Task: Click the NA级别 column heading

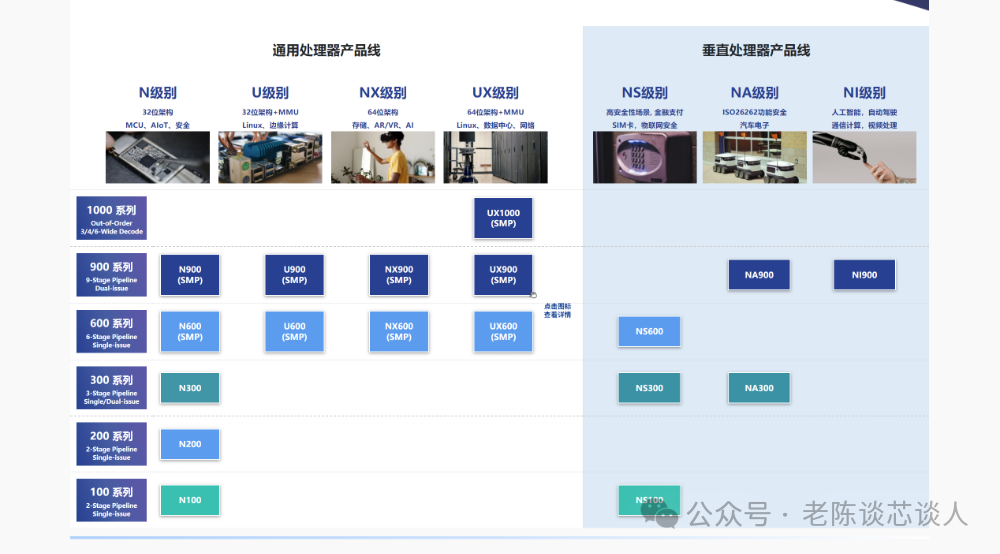Action: (x=754, y=93)
